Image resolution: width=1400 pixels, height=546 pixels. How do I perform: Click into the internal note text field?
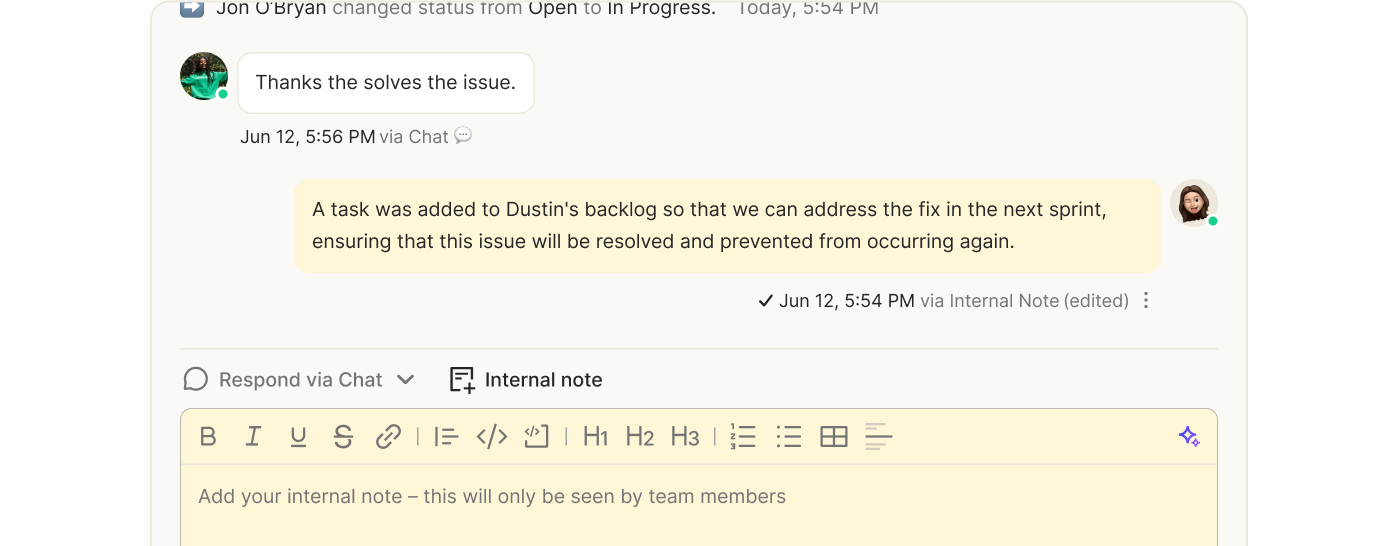tap(699, 505)
